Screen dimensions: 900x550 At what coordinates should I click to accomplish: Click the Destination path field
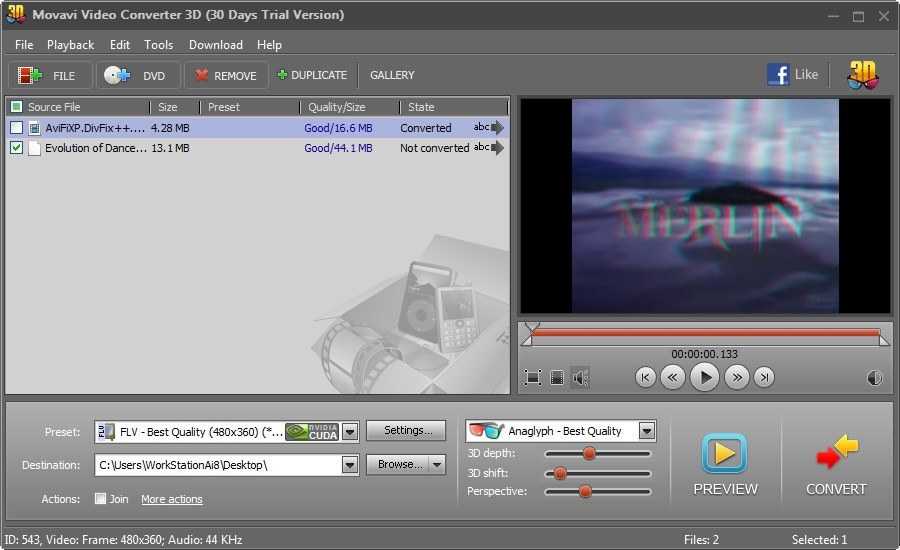(x=219, y=465)
